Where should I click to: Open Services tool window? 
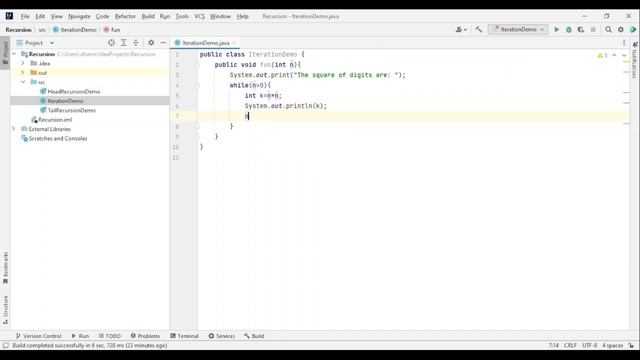click(222, 336)
